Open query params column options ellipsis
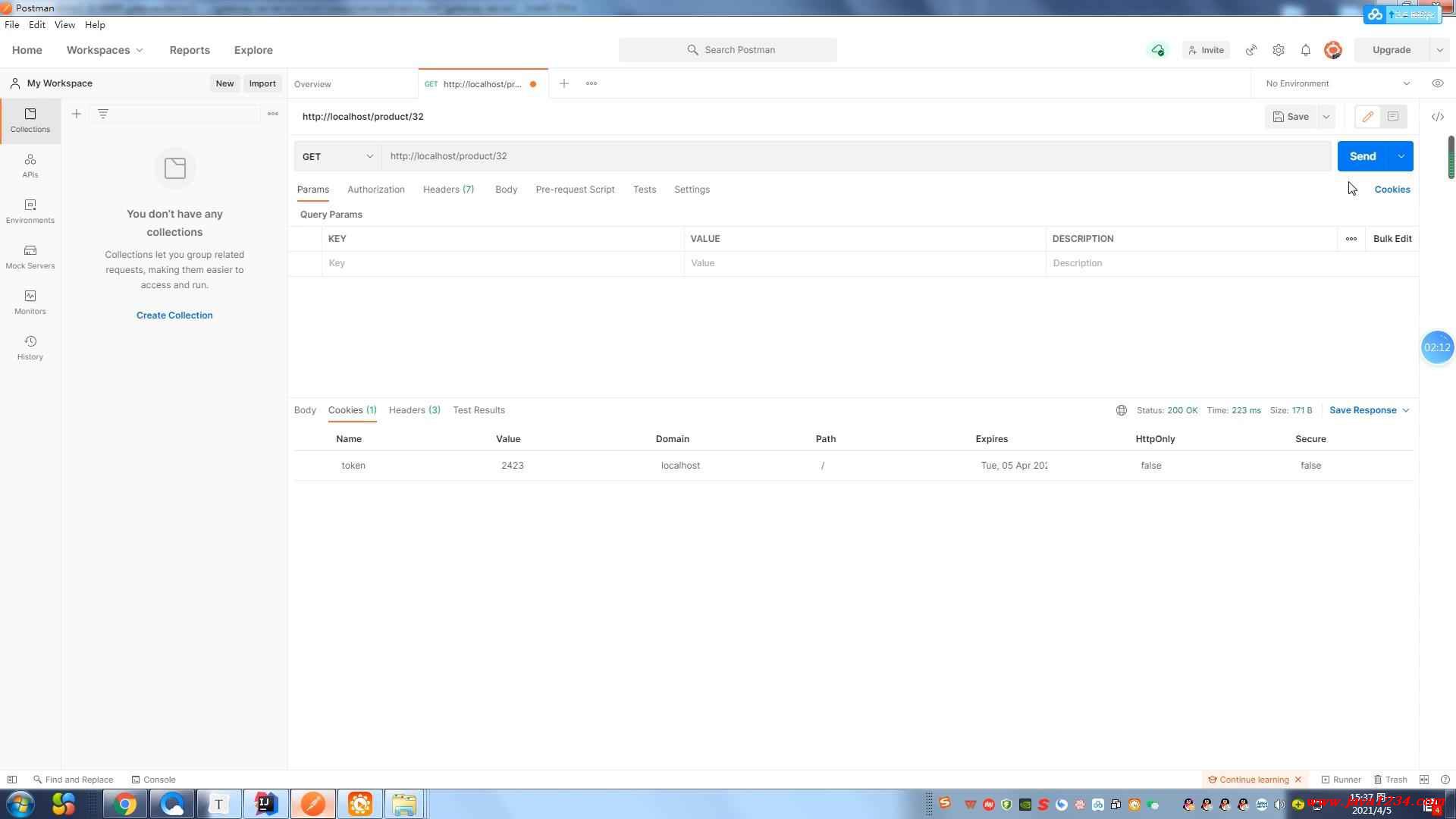The height and width of the screenshot is (819, 1456). click(1351, 239)
